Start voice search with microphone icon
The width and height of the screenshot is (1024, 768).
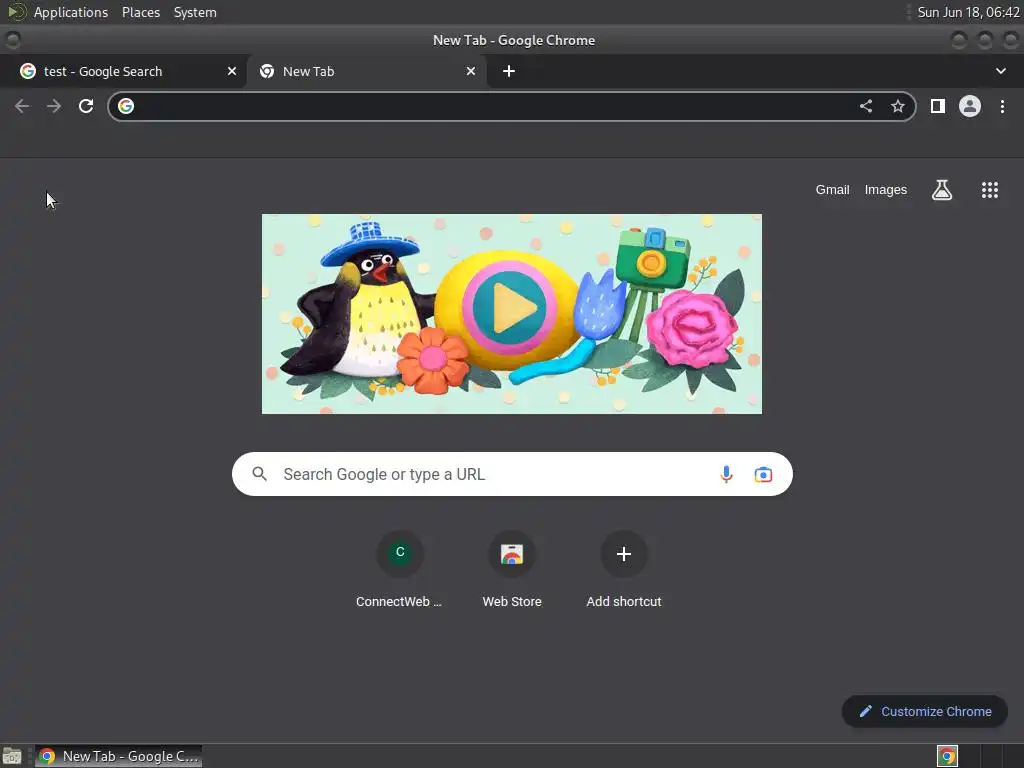click(726, 474)
